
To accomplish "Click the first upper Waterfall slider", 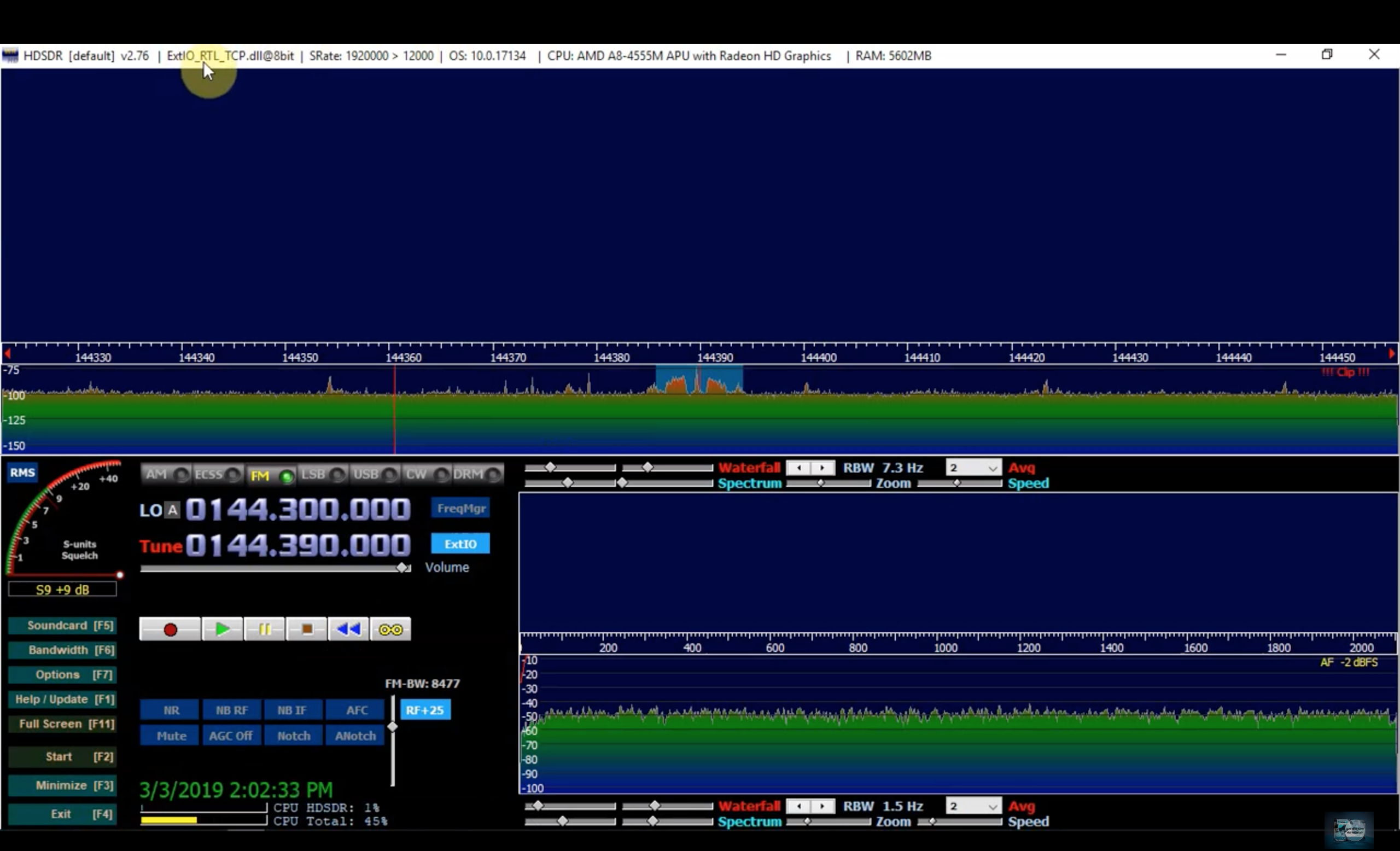I will (x=570, y=468).
